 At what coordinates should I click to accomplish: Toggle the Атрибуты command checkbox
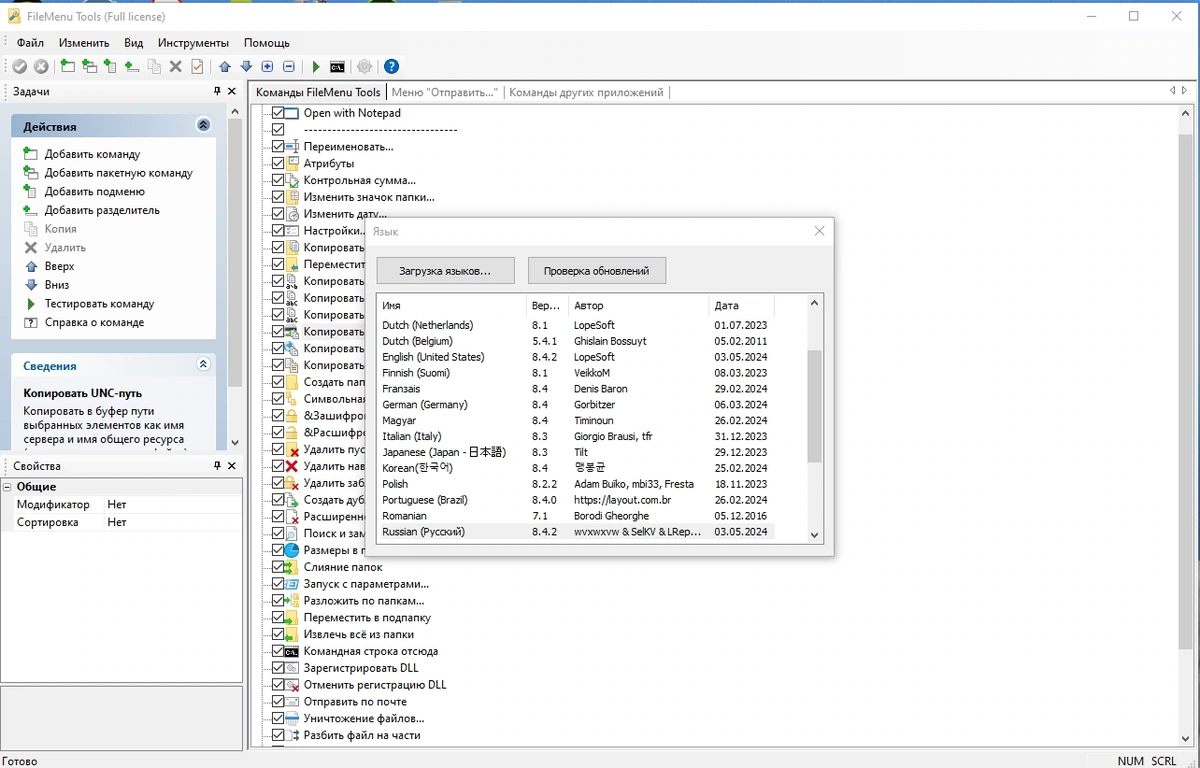[278, 164]
